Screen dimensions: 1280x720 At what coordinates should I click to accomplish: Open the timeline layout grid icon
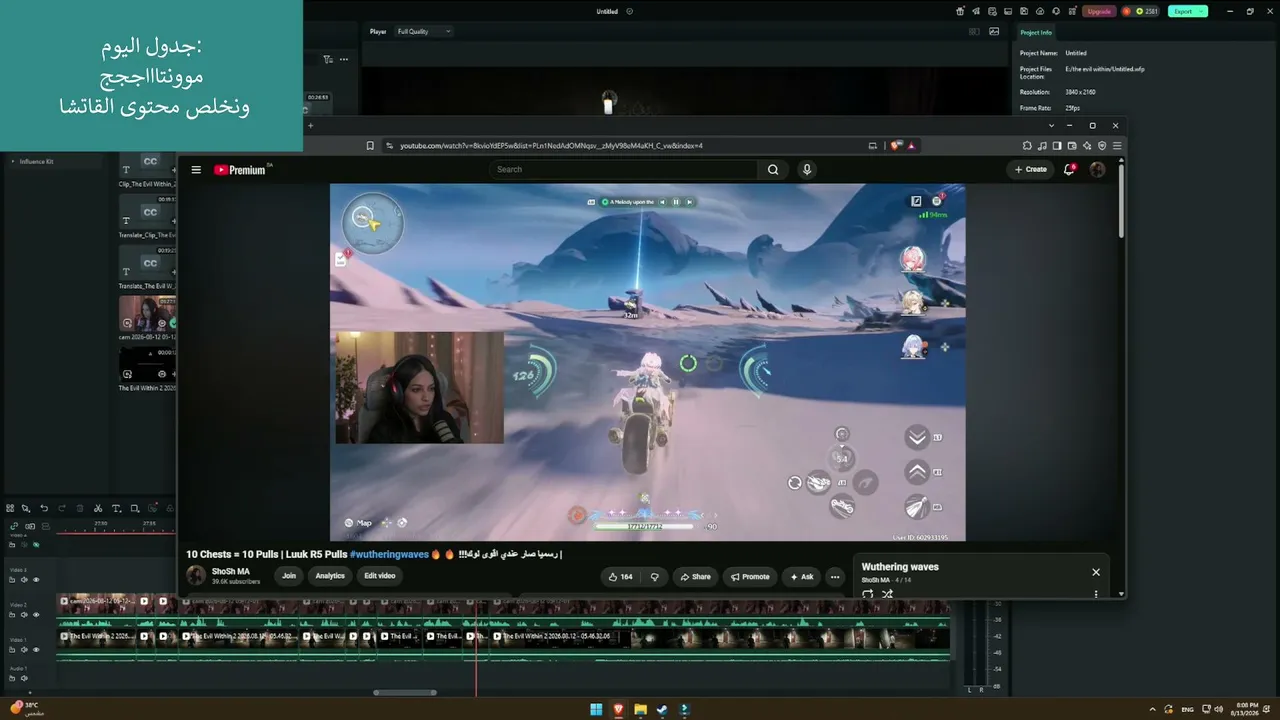[x=10, y=508]
